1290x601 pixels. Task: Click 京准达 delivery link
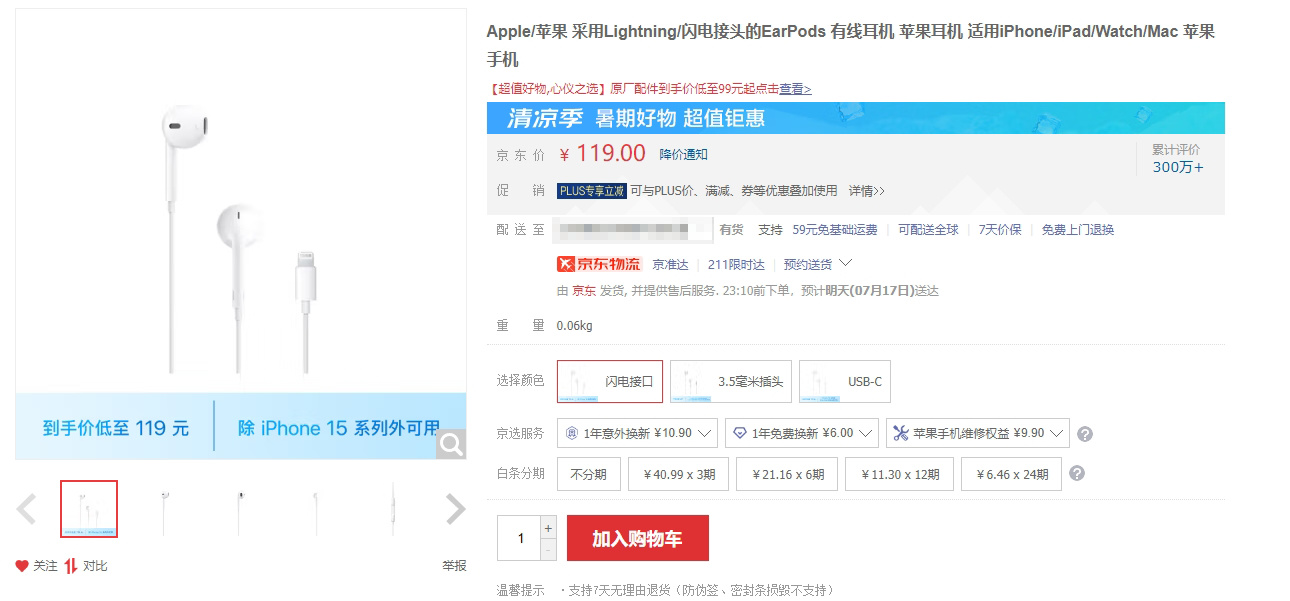point(670,265)
